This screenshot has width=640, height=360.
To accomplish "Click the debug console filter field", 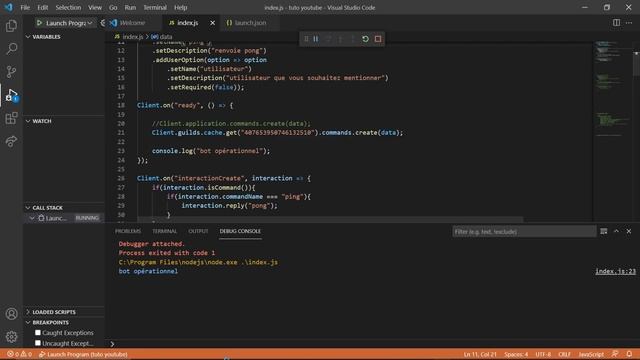I will (x=524, y=231).
